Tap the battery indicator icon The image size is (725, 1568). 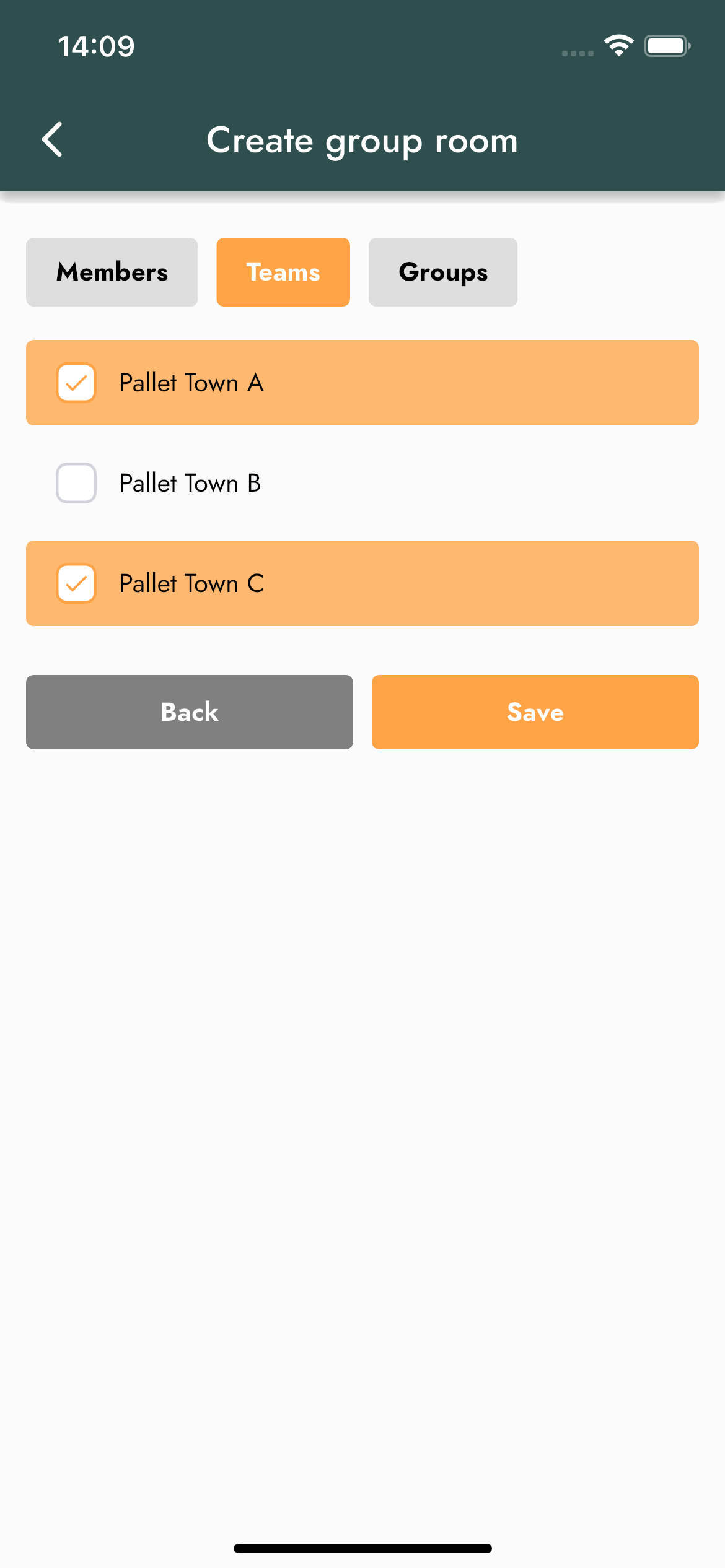[667, 46]
